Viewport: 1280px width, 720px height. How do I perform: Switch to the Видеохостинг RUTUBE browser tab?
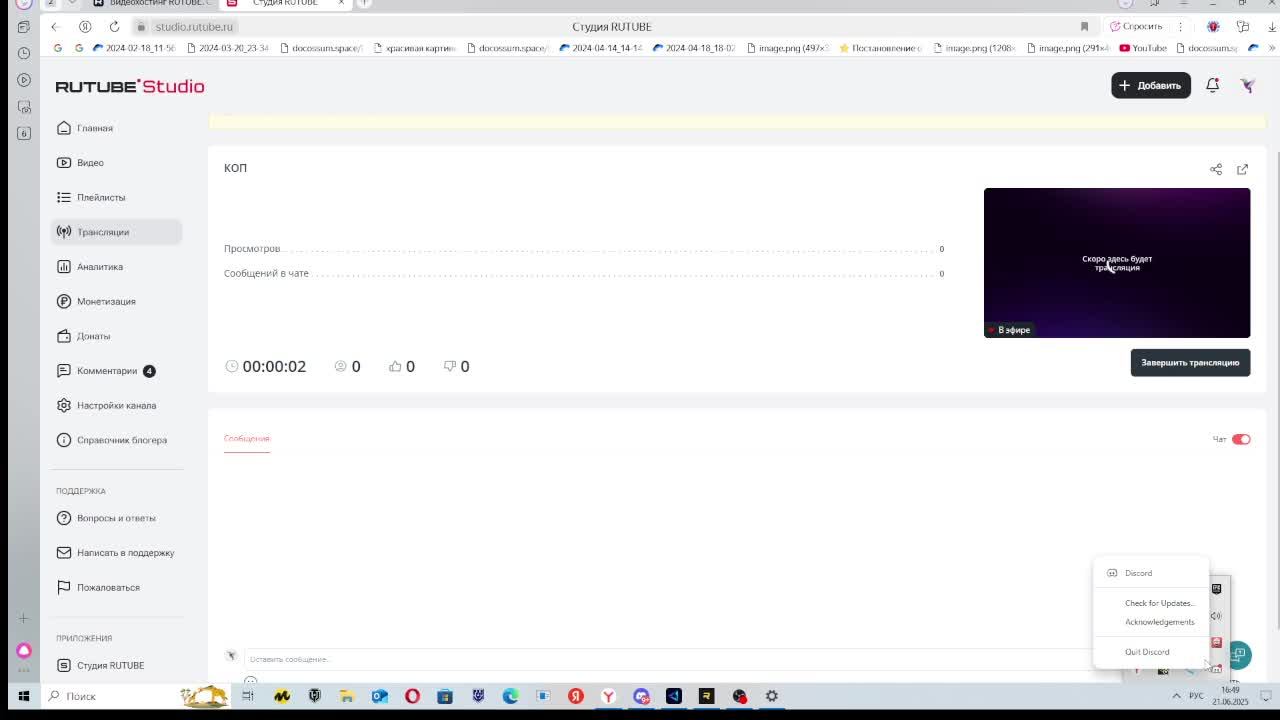(x=154, y=4)
